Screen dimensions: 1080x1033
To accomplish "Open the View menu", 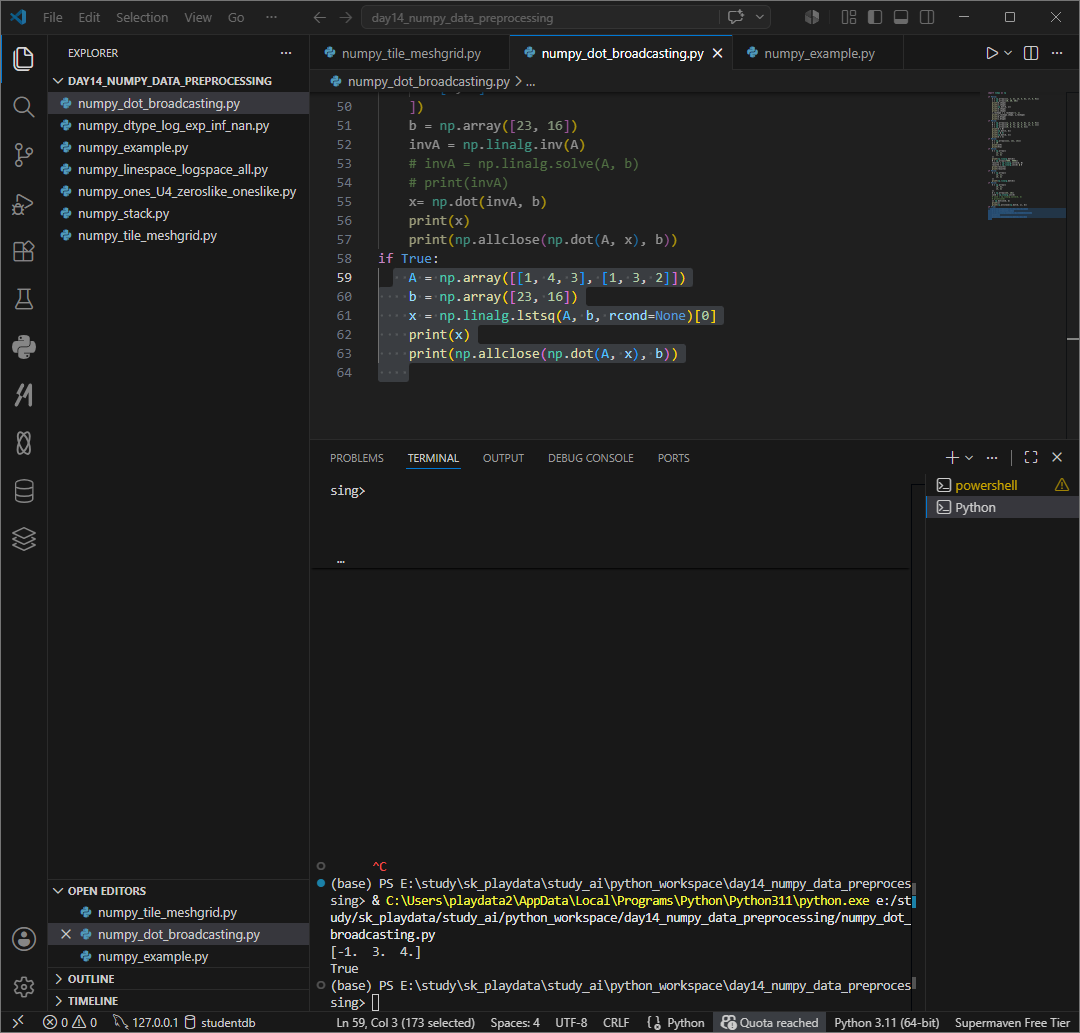I will (x=198, y=18).
